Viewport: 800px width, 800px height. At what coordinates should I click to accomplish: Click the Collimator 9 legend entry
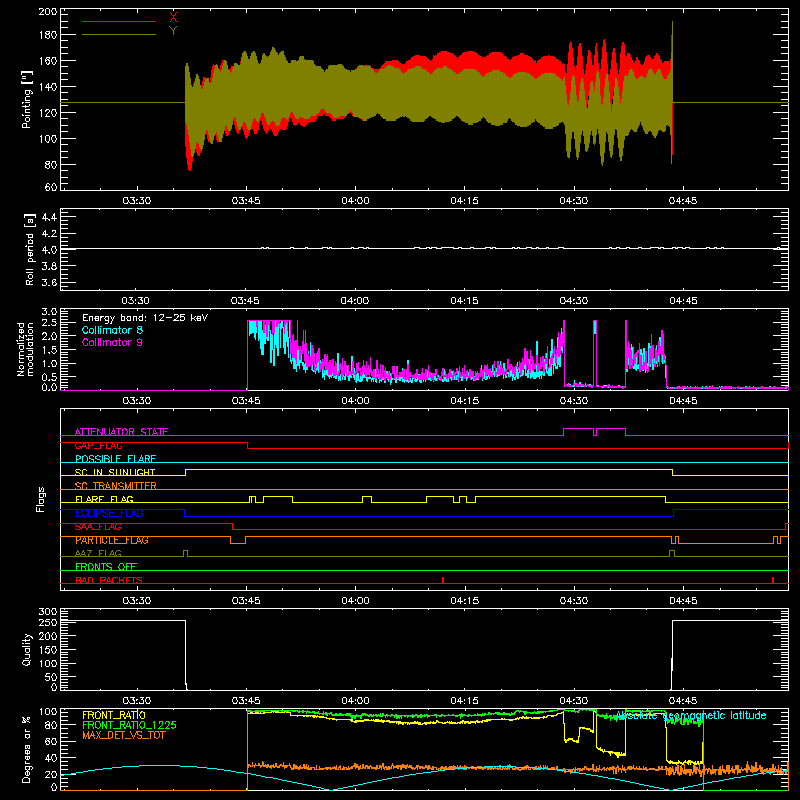(x=112, y=342)
